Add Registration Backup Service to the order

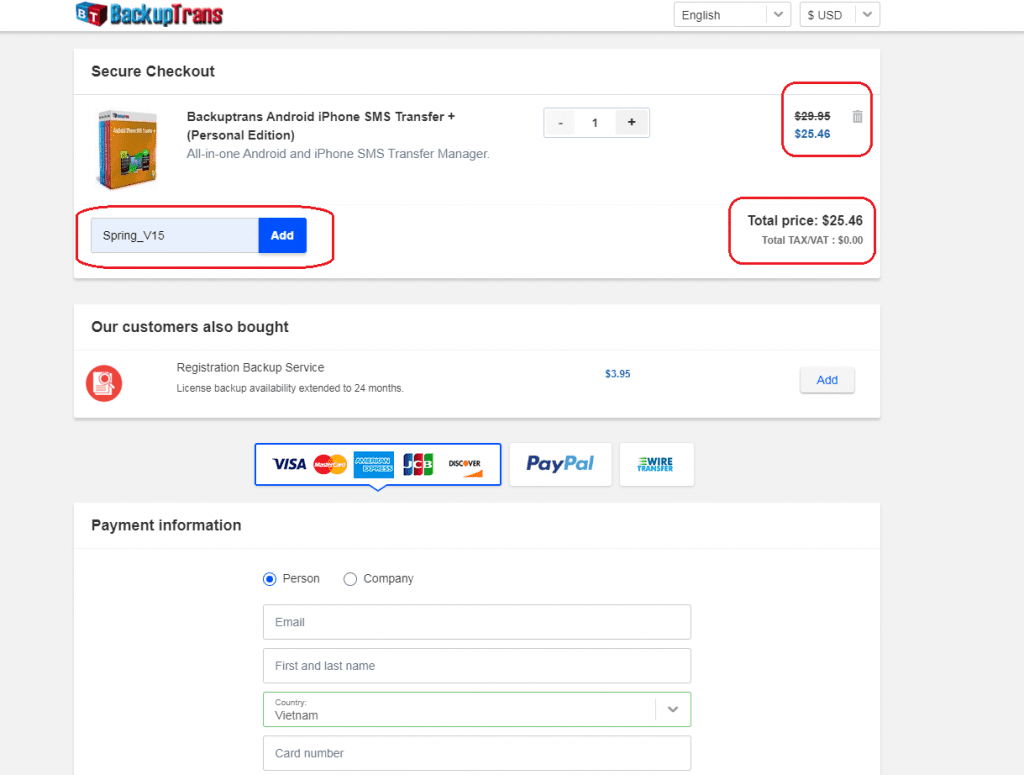click(827, 380)
